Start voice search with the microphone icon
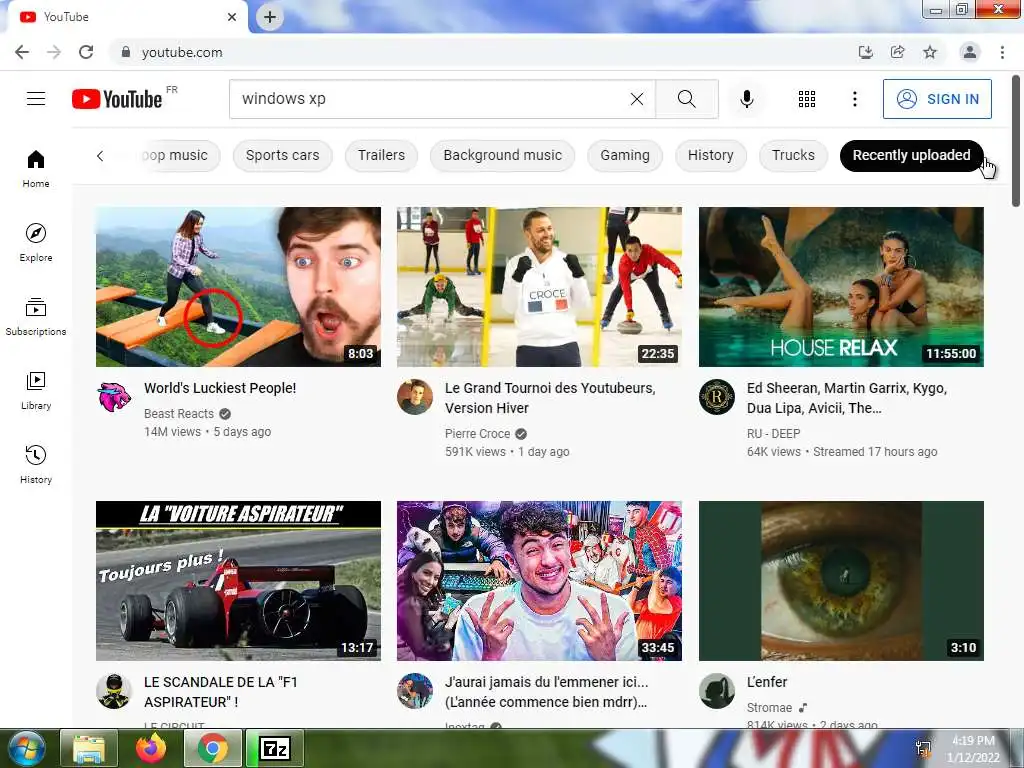 click(747, 99)
